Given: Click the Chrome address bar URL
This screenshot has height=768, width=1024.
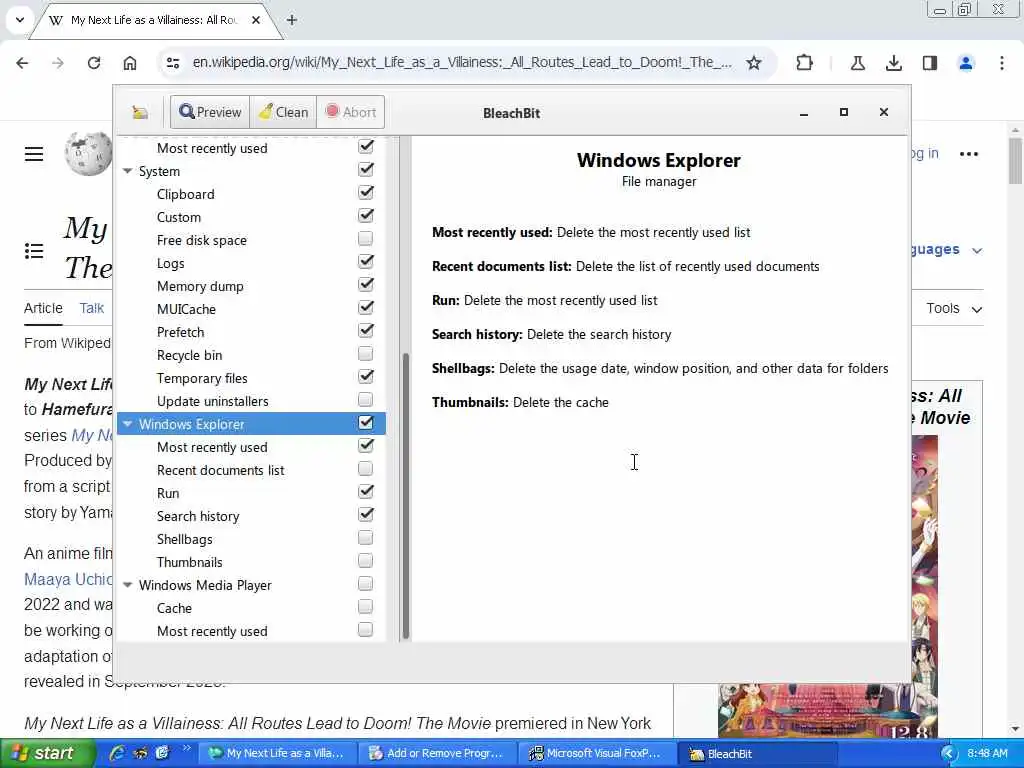Looking at the screenshot, I should (x=462, y=63).
